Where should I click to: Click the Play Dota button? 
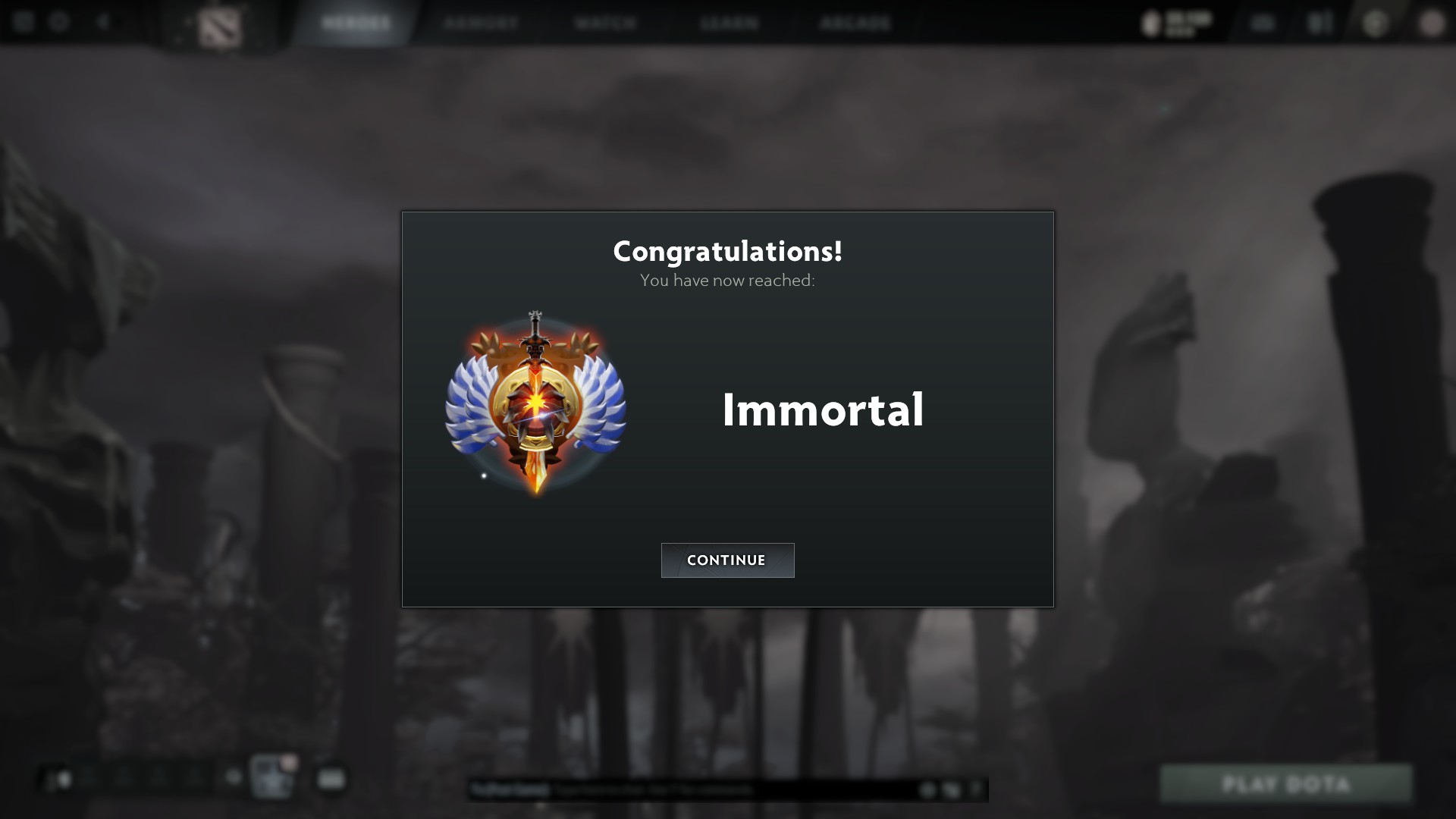coord(1286,783)
